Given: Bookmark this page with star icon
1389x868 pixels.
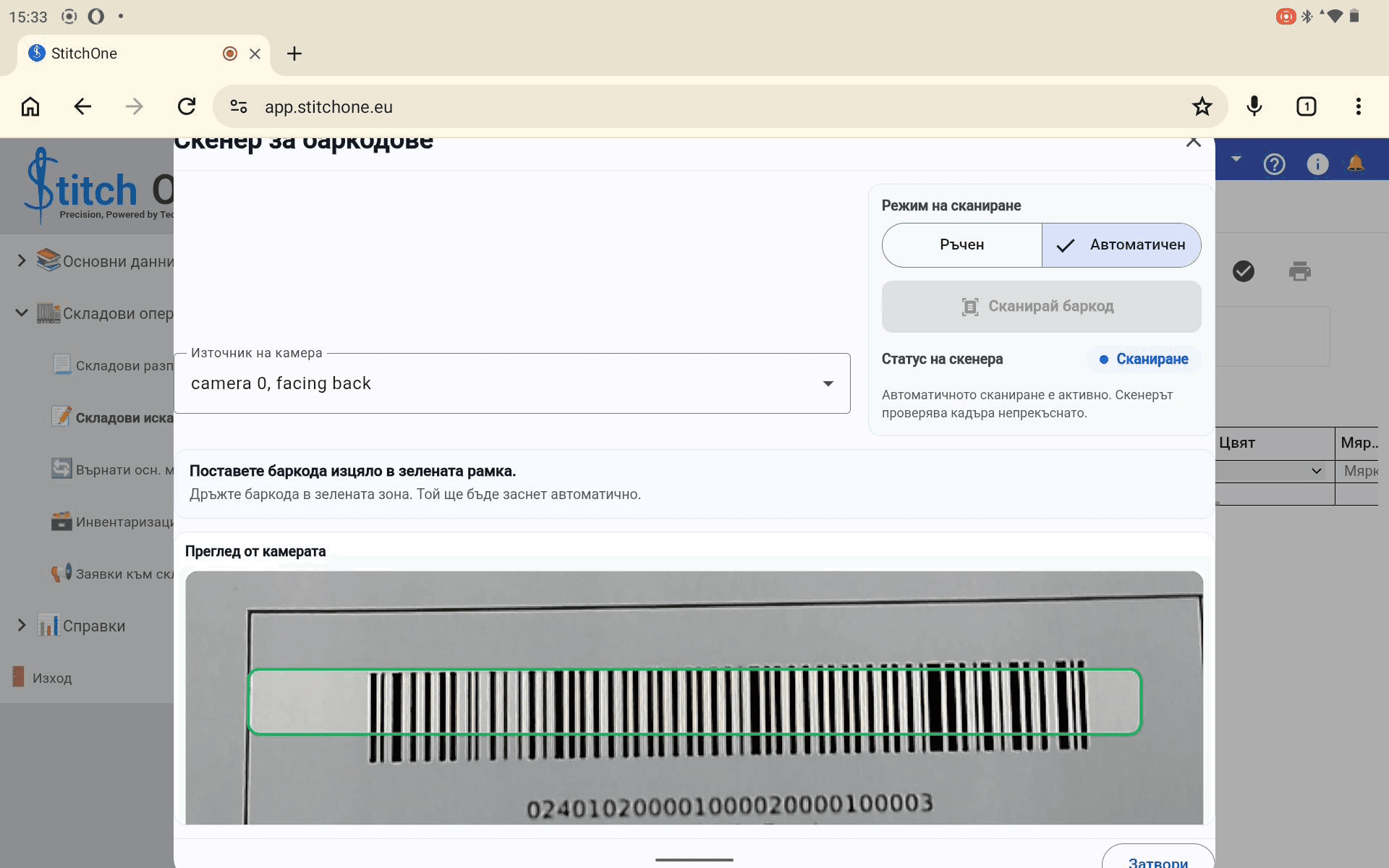Looking at the screenshot, I should 1202,107.
